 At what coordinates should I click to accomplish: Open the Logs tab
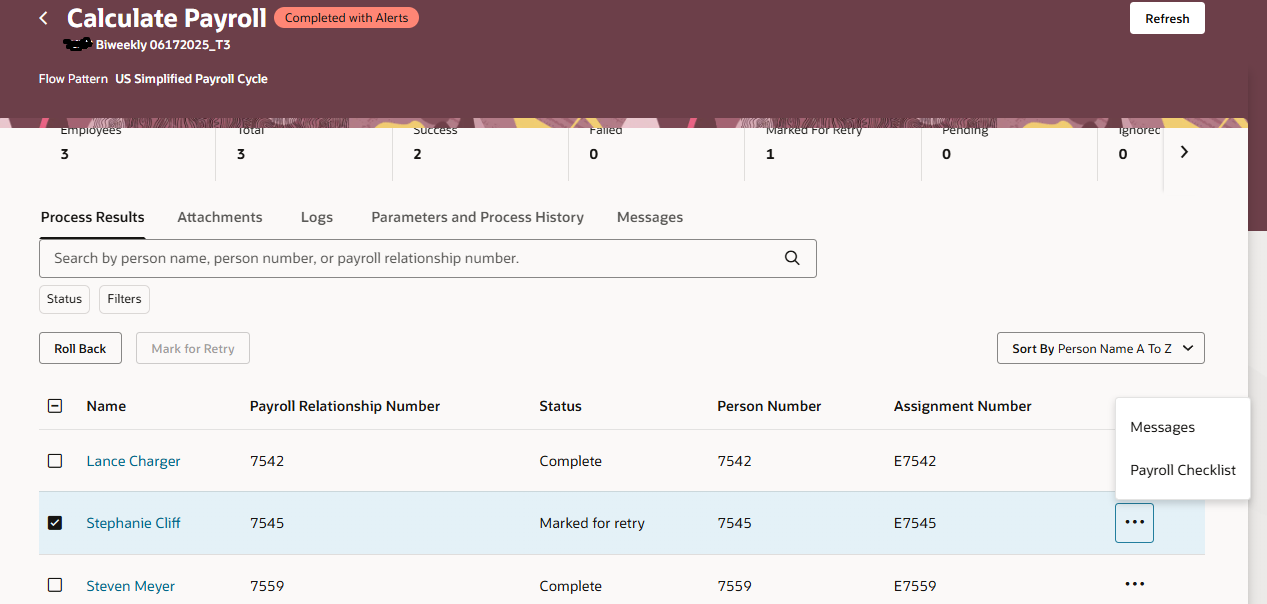(316, 217)
